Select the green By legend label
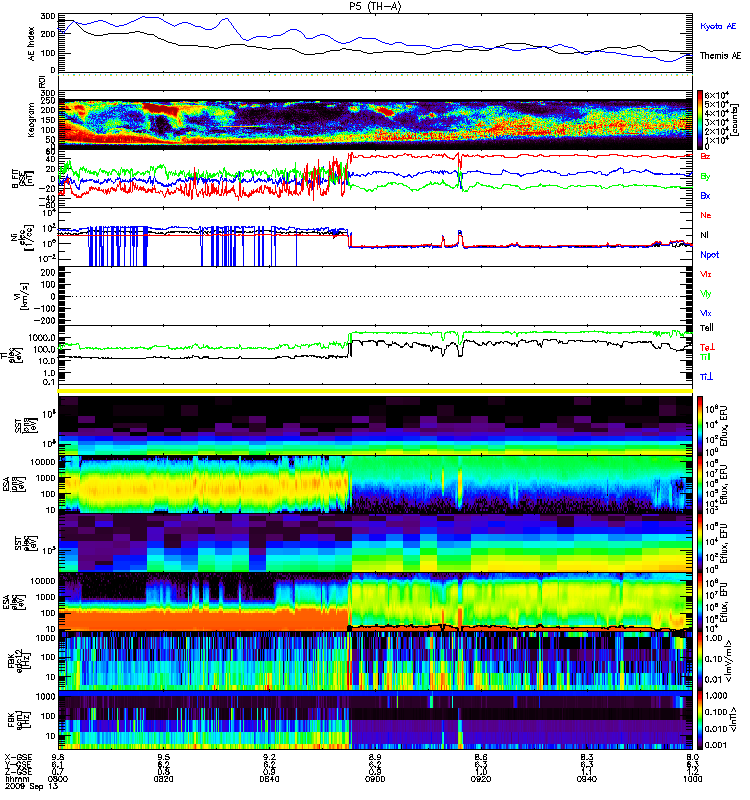The image size is (750, 800). click(x=705, y=177)
